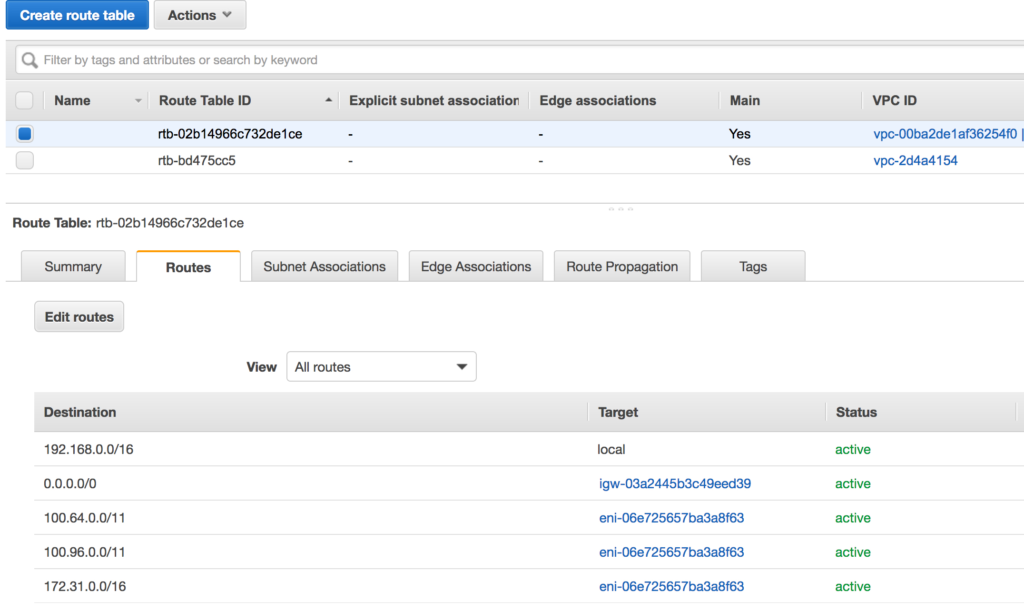Open the Name column dropdown arrow
The height and width of the screenshot is (611, 1024).
pos(138,101)
